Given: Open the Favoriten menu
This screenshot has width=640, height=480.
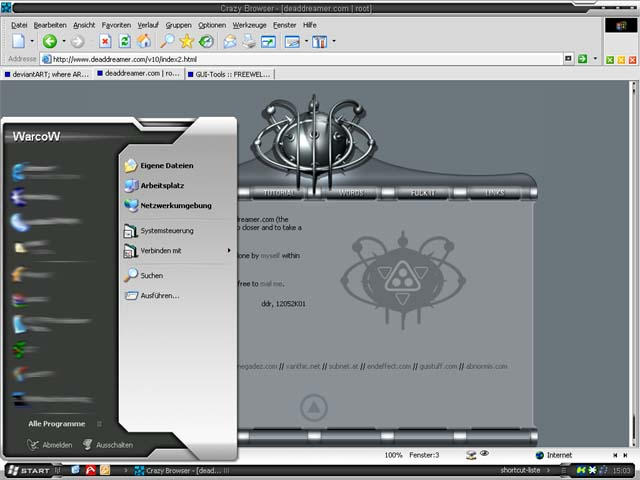Looking at the screenshot, I should [x=116, y=25].
